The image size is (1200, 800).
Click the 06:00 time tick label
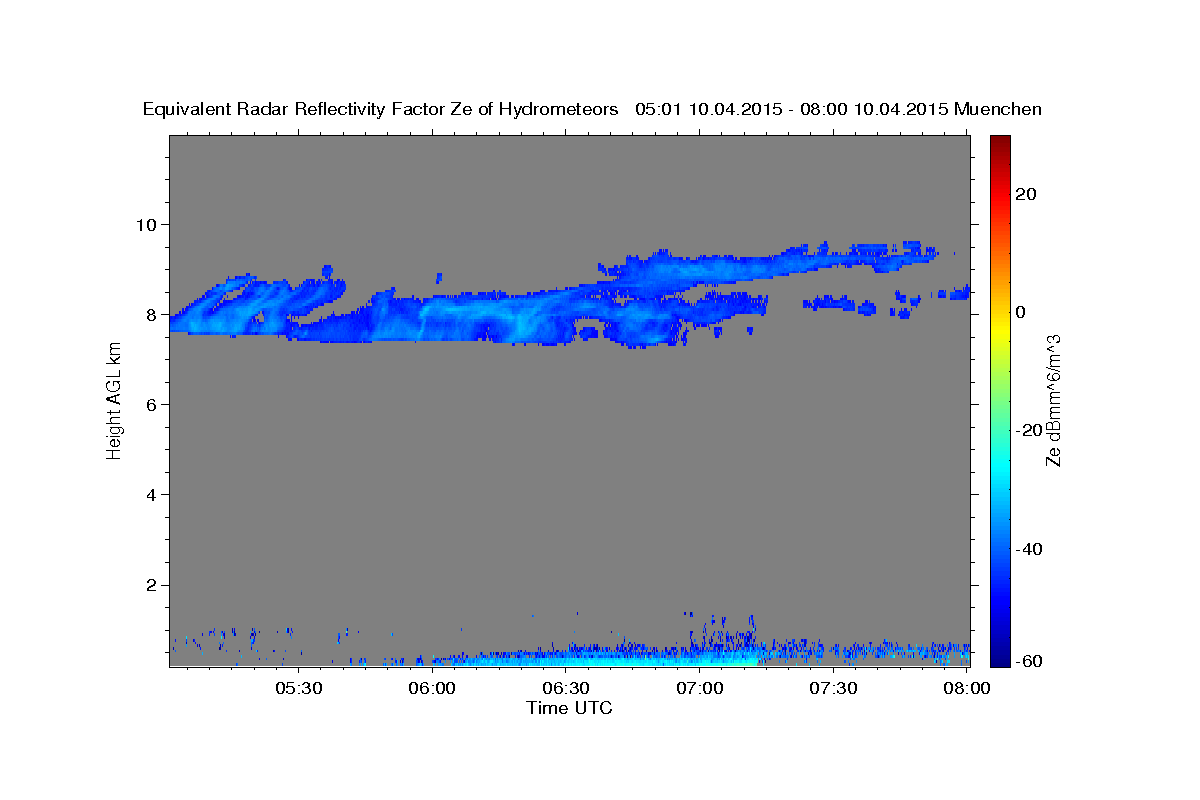tap(432, 689)
